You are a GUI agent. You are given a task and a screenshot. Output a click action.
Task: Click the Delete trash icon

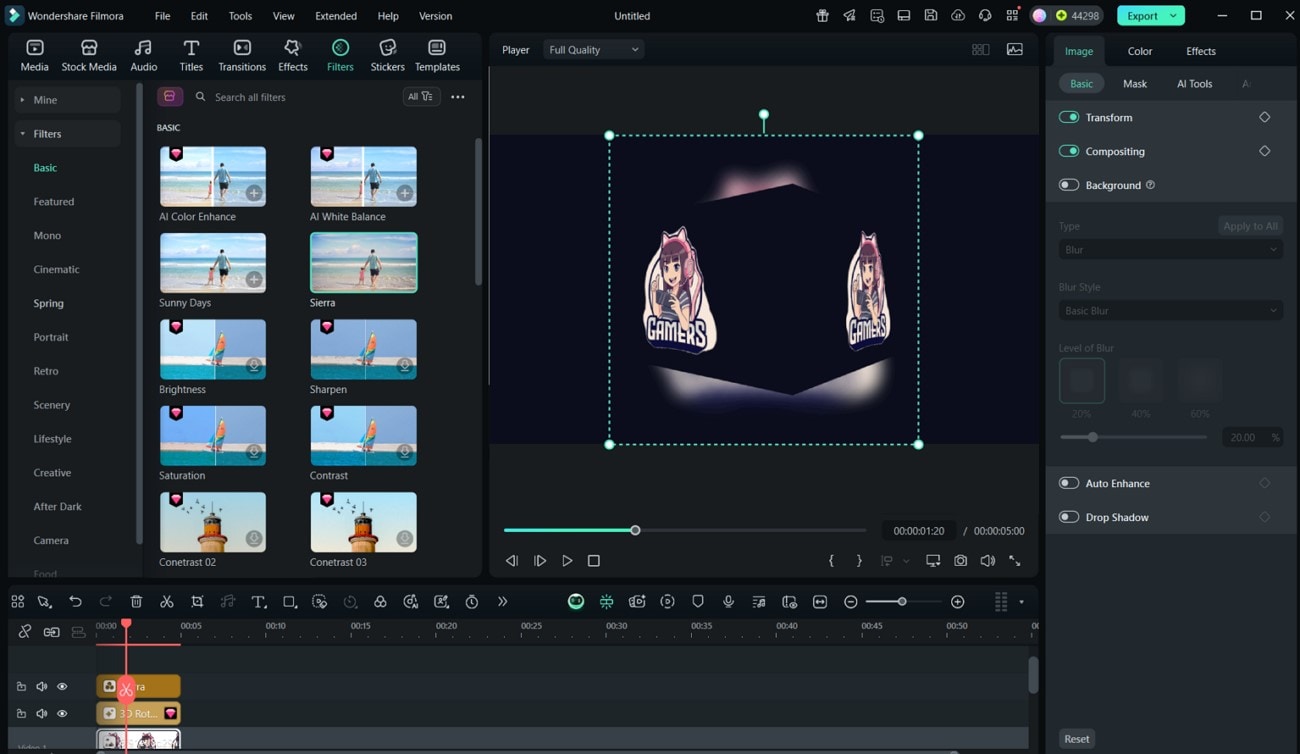point(136,601)
